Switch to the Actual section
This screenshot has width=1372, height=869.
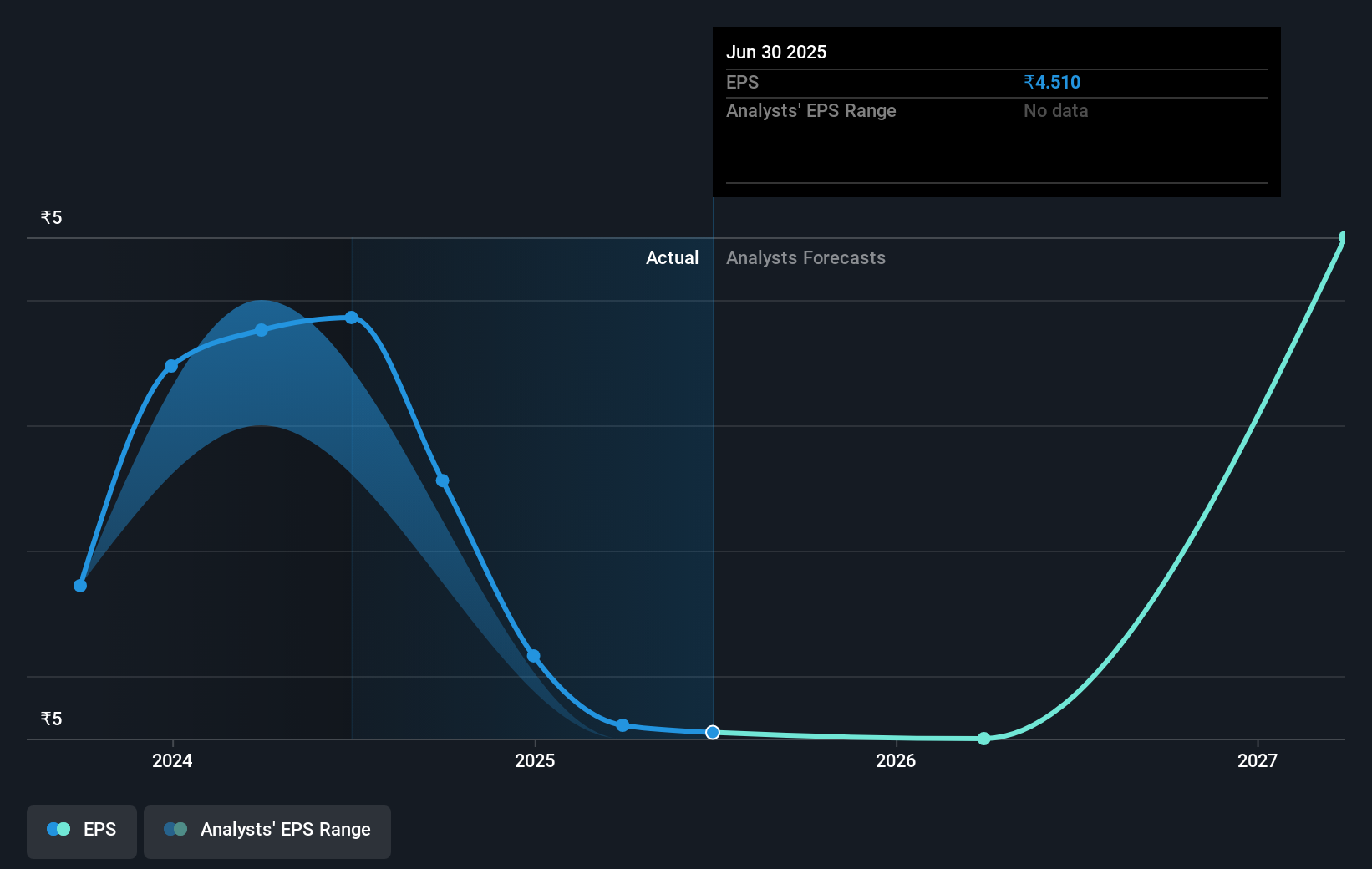[672, 257]
